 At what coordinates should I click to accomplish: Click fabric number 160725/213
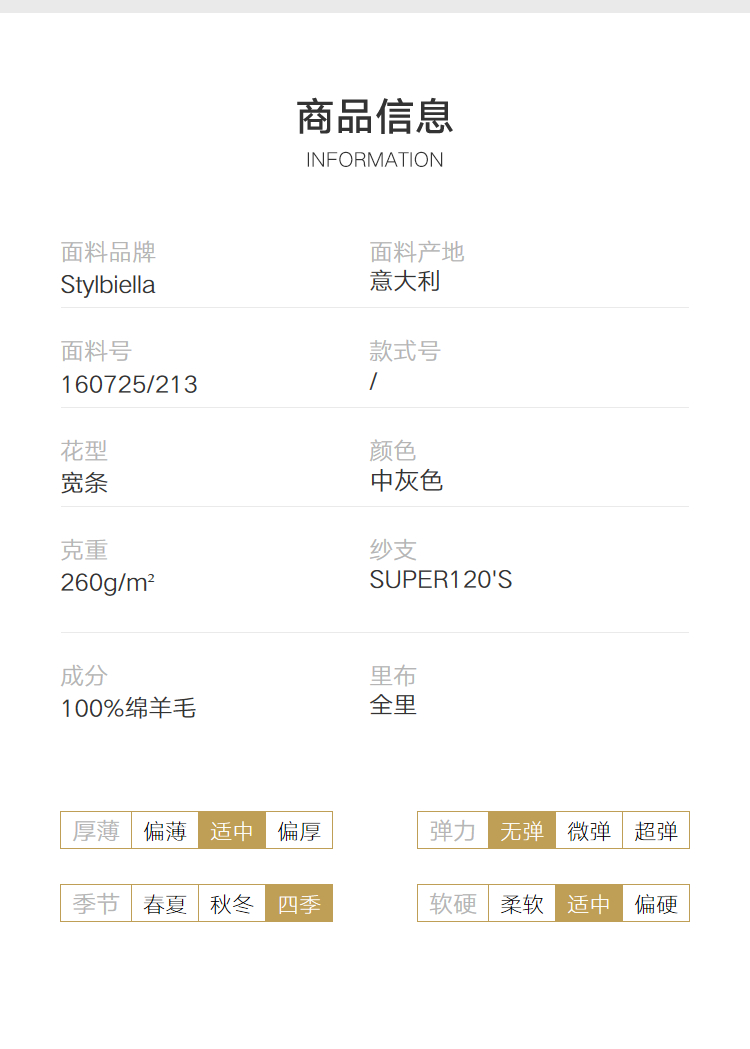[x=129, y=384]
